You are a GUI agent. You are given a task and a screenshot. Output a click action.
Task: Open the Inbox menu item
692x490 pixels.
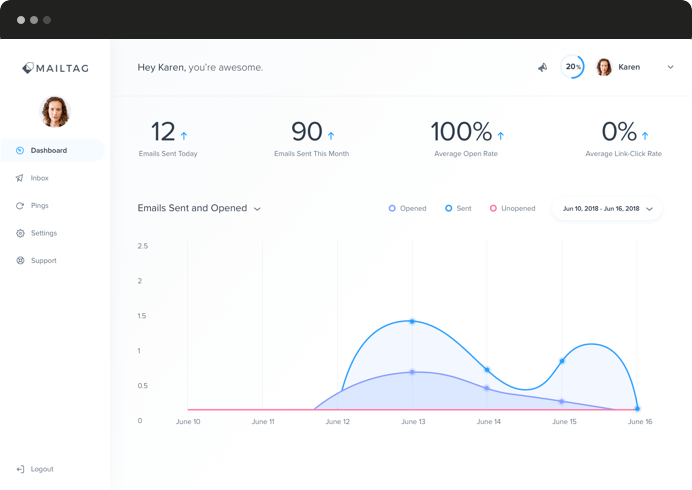pos(39,178)
